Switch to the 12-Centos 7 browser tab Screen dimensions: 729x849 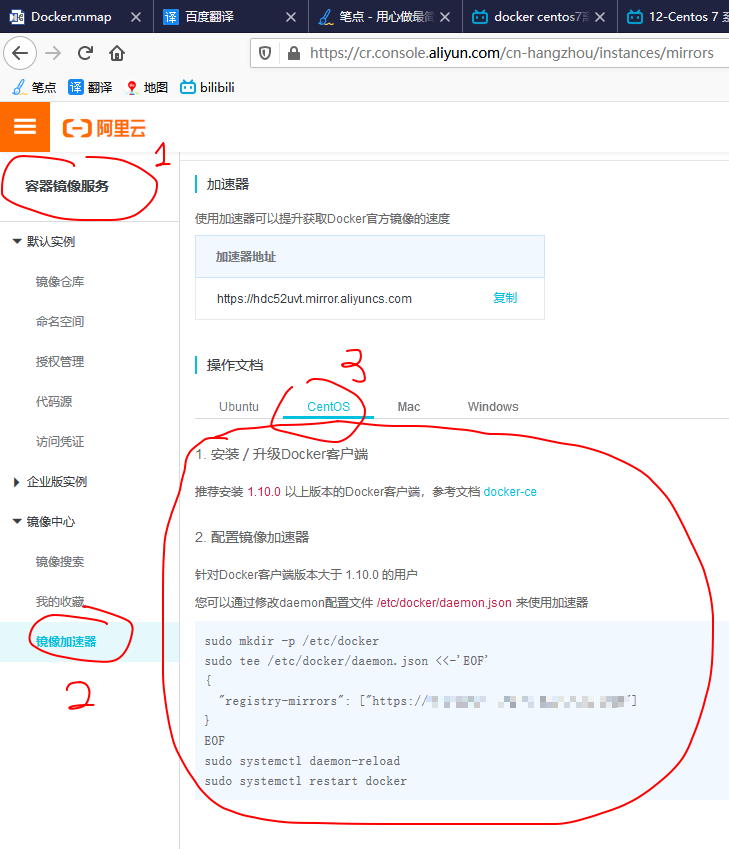click(x=674, y=17)
